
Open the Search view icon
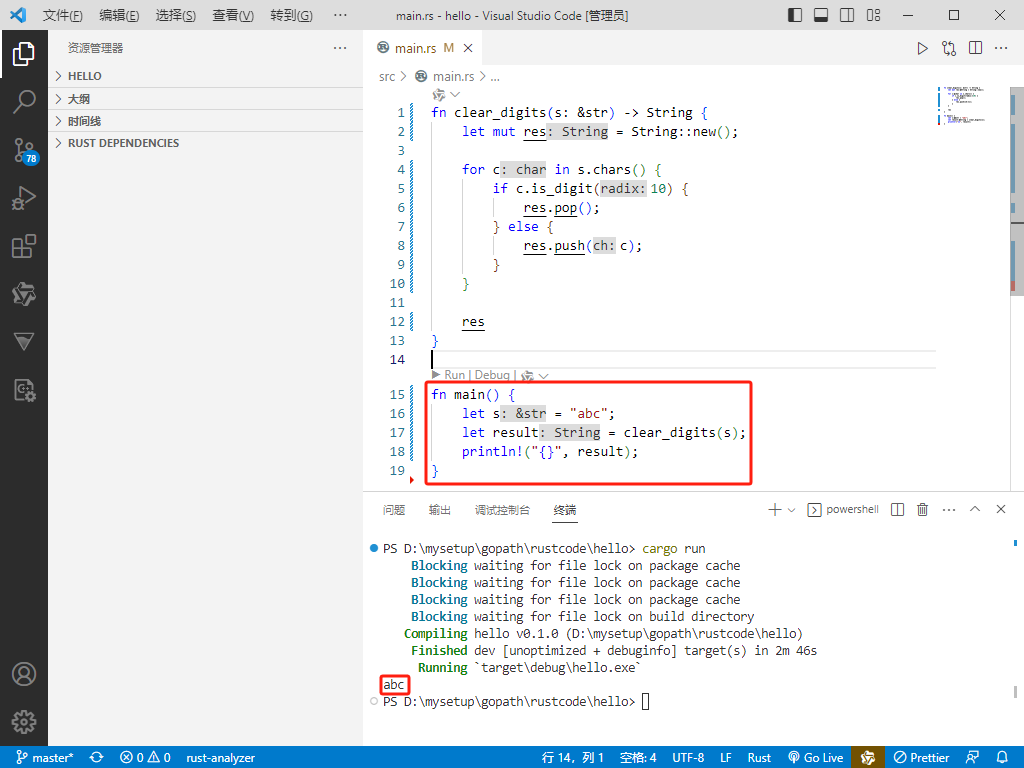tap(24, 102)
